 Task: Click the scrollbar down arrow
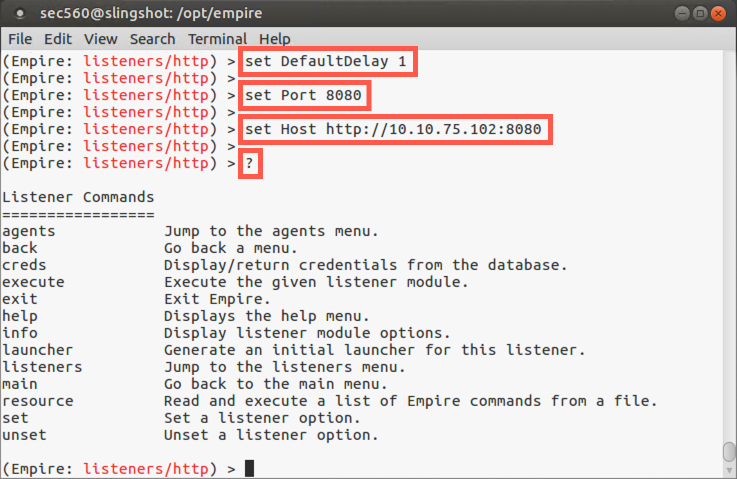729,471
